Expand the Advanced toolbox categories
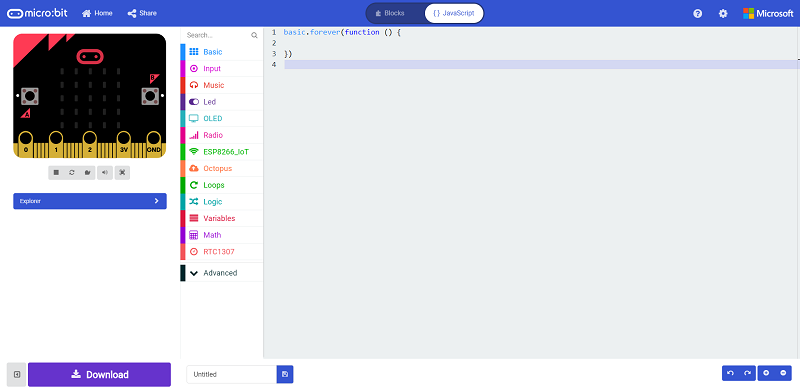 (x=222, y=273)
